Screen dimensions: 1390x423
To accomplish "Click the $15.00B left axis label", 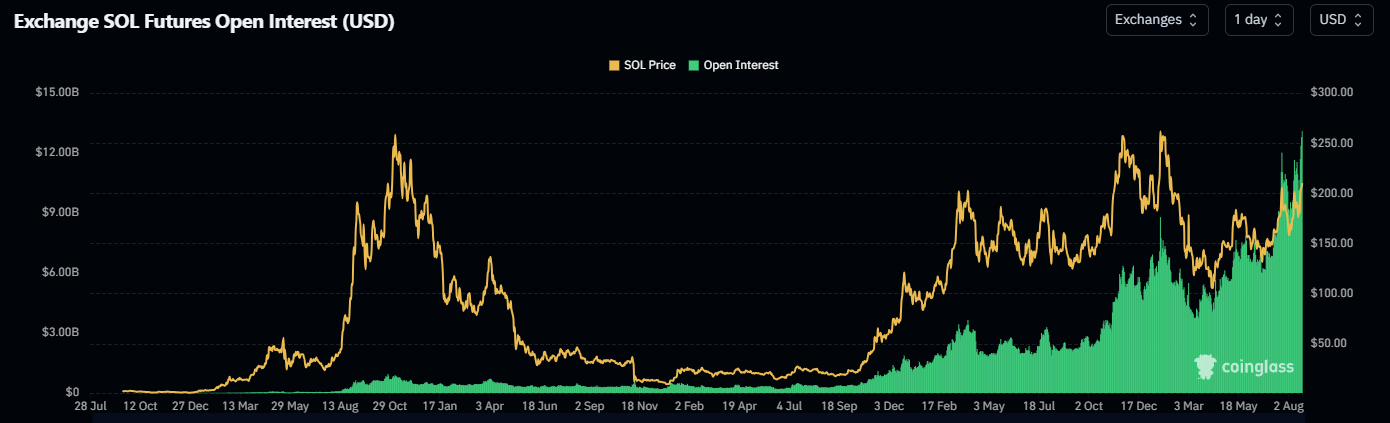I will coord(57,92).
